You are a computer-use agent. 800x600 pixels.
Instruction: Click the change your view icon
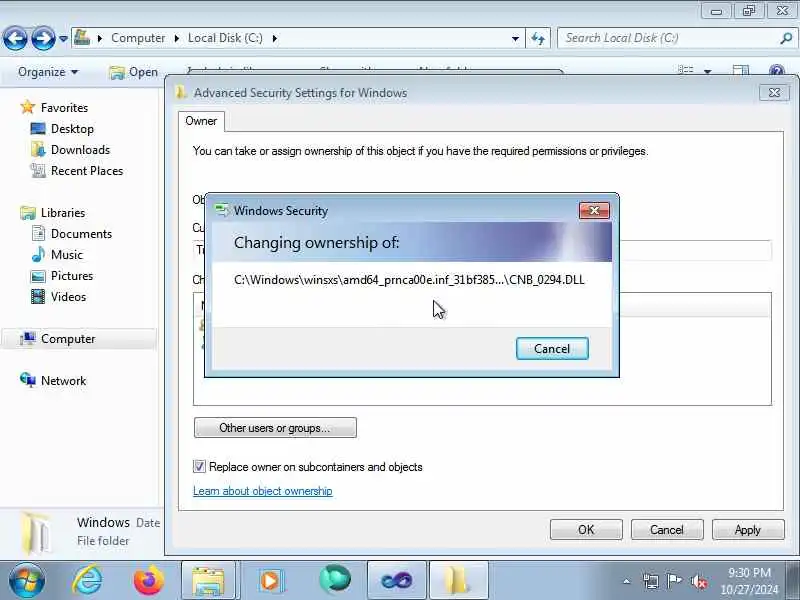686,70
